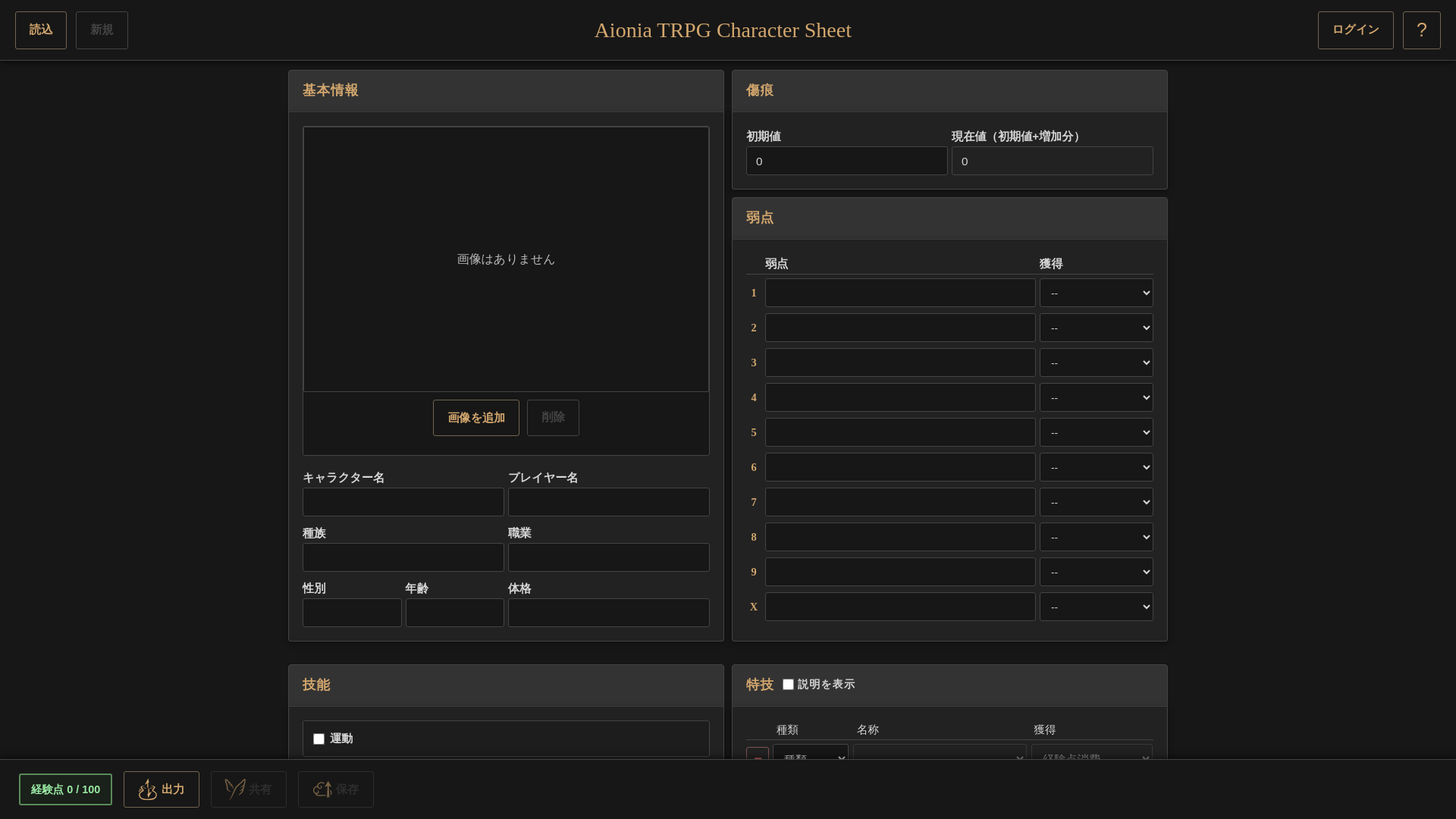Open 獲得 dropdown for weakness row 7
The height and width of the screenshot is (819, 1456).
pos(1097,502)
